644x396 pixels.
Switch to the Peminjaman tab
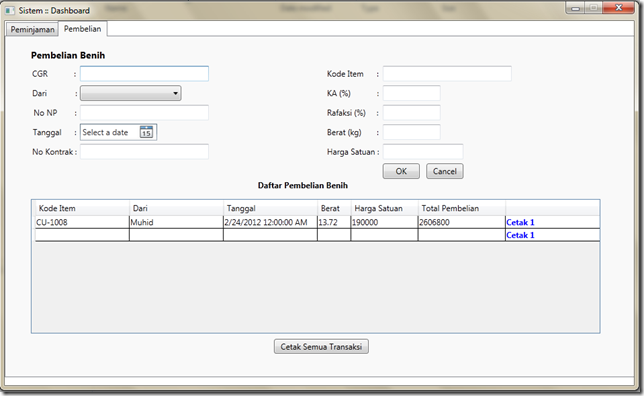coord(32,30)
